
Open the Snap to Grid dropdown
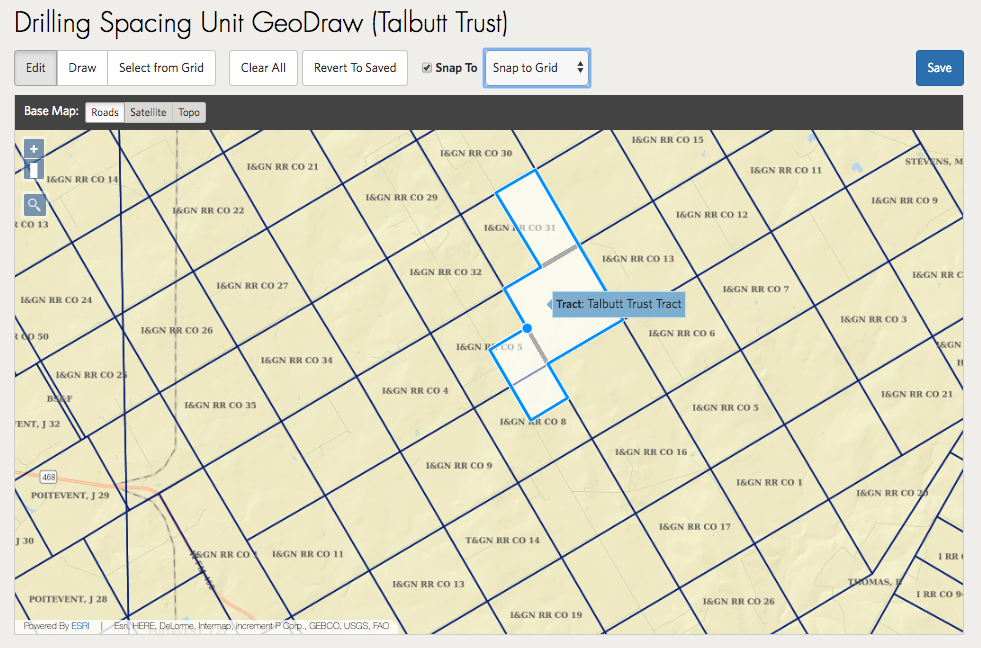coord(537,68)
